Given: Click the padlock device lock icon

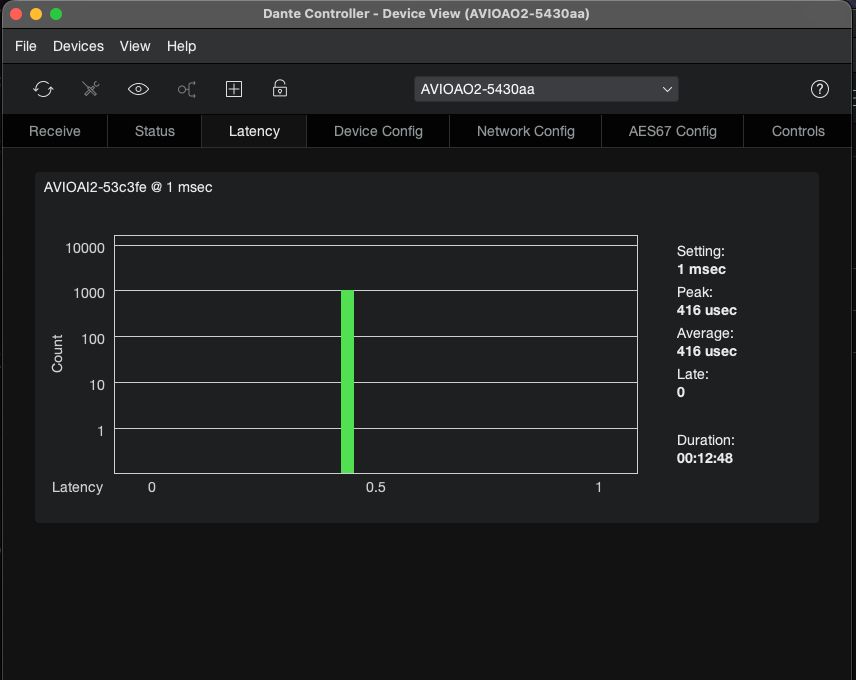Looking at the screenshot, I should click(x=280, y=88).
